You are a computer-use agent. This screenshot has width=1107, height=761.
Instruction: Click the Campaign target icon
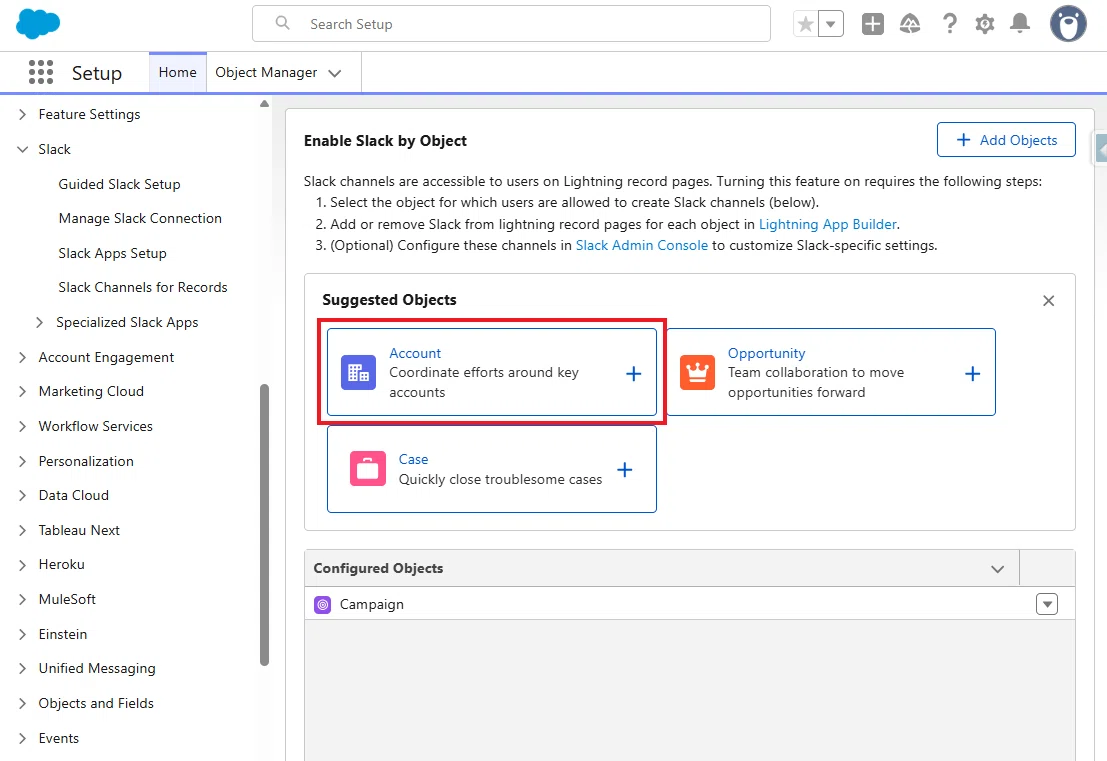(323, 605)
